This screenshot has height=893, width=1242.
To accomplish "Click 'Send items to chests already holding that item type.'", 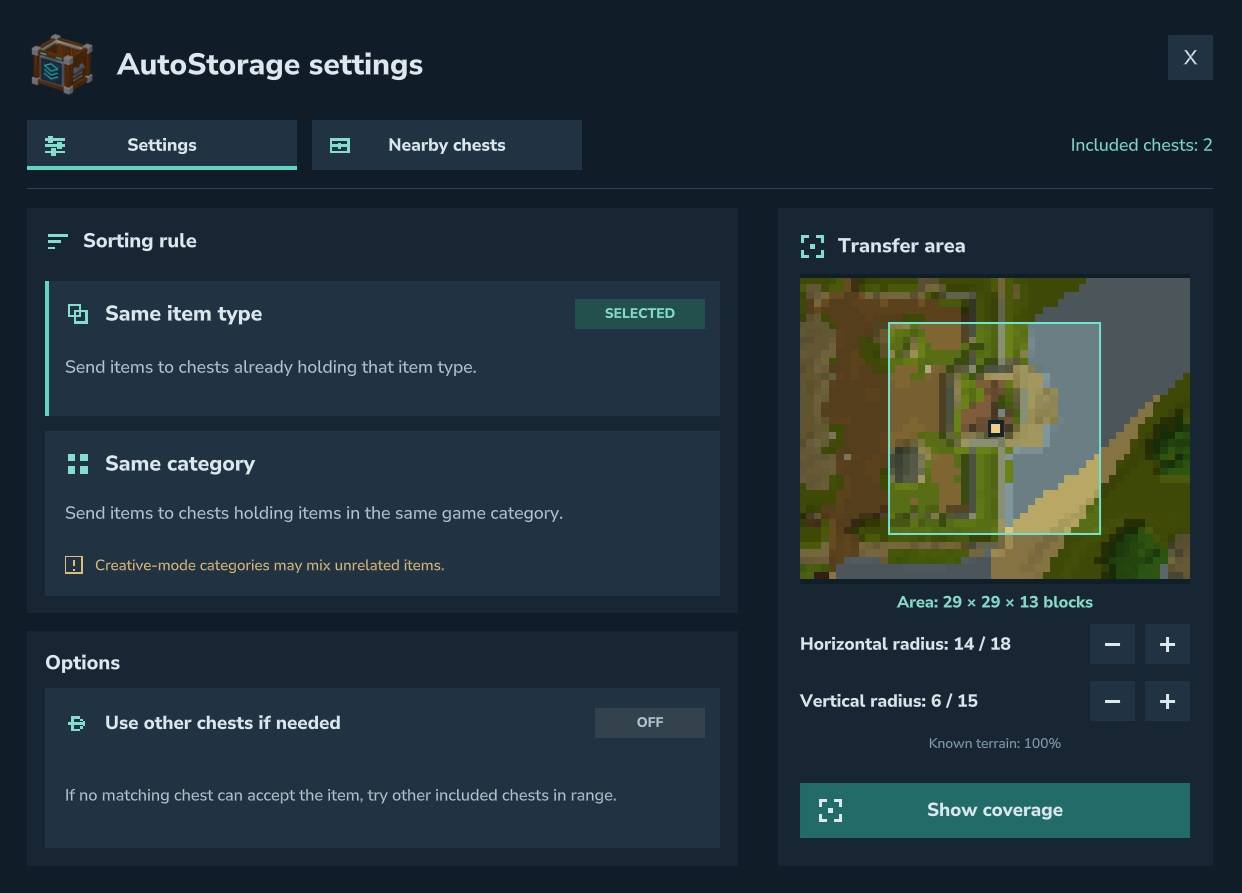I will click(x=271, y=367).
